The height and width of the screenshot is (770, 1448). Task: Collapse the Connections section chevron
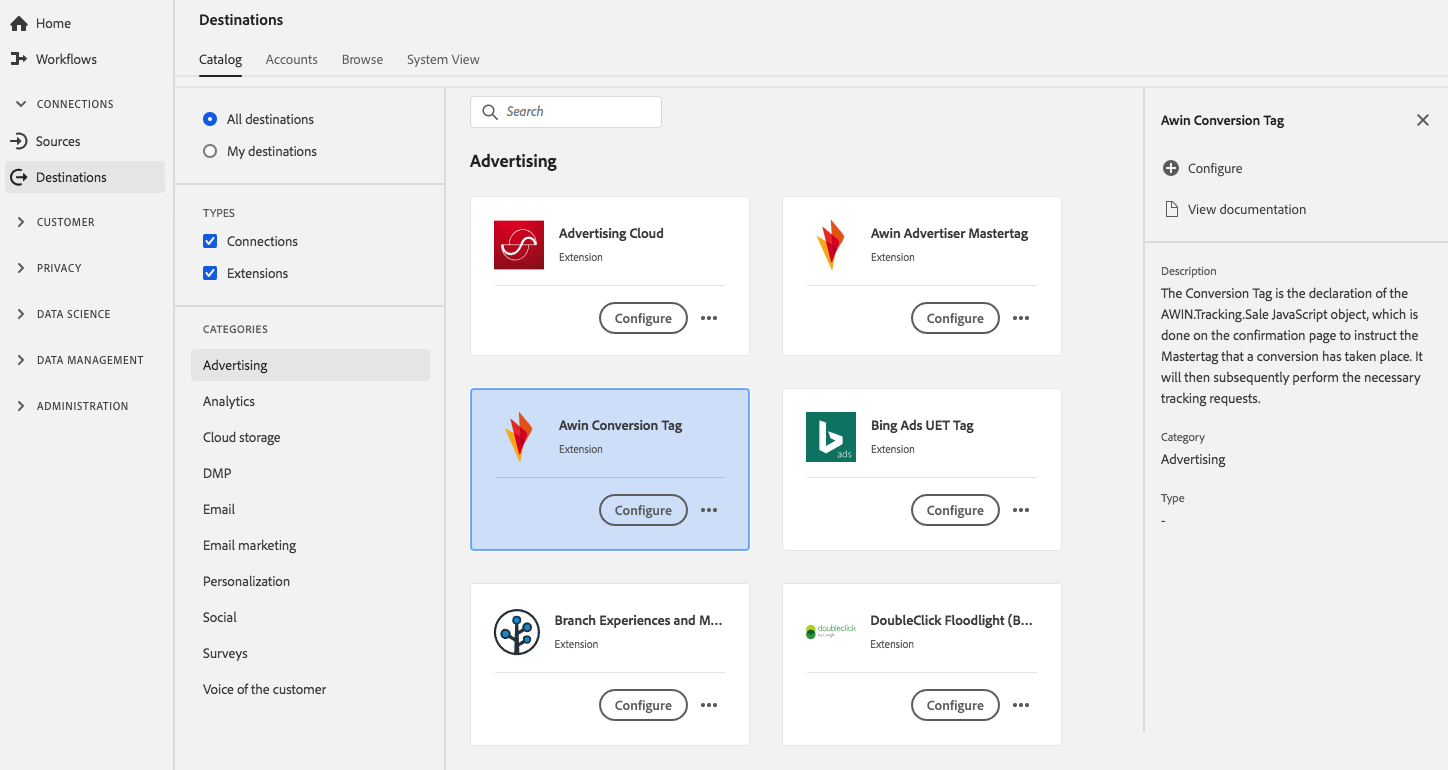tap(21, 104)
